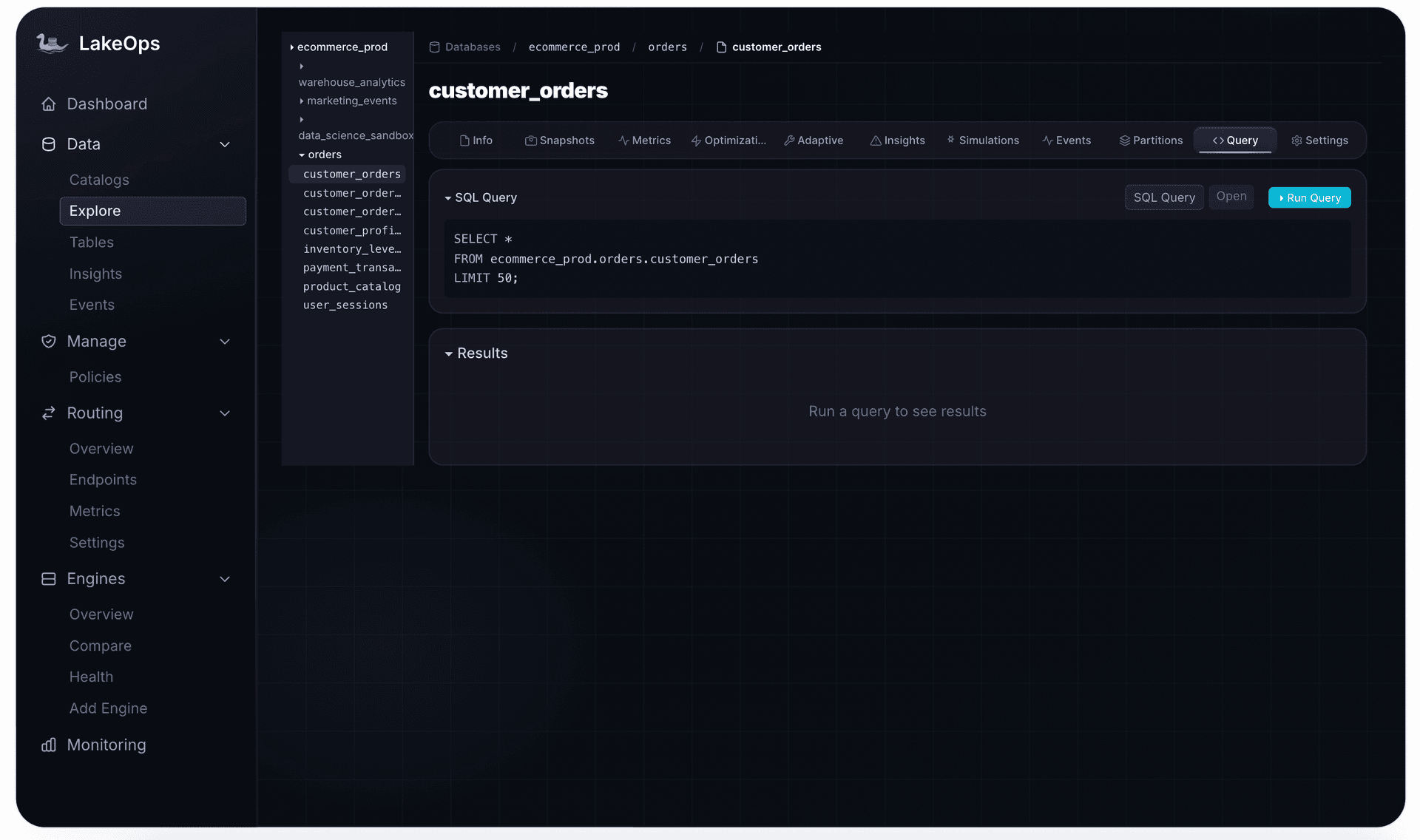1420x840 pixels.
Task: Click the Simulations sparkle icon
Action: (x=951, y=140)
